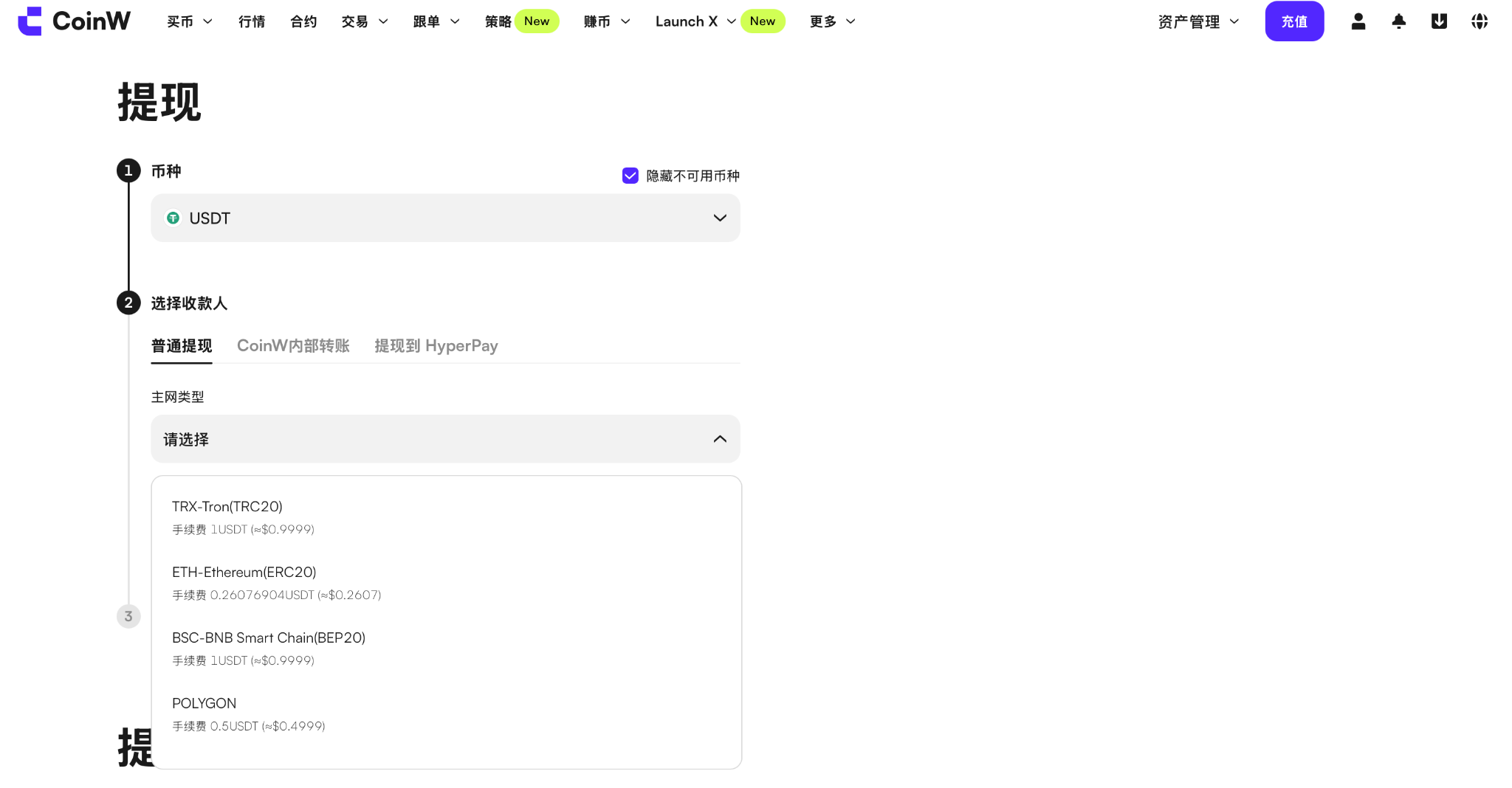Go to the CoinW home logo
Viewport: 1512px width, 788px height.
74,21
